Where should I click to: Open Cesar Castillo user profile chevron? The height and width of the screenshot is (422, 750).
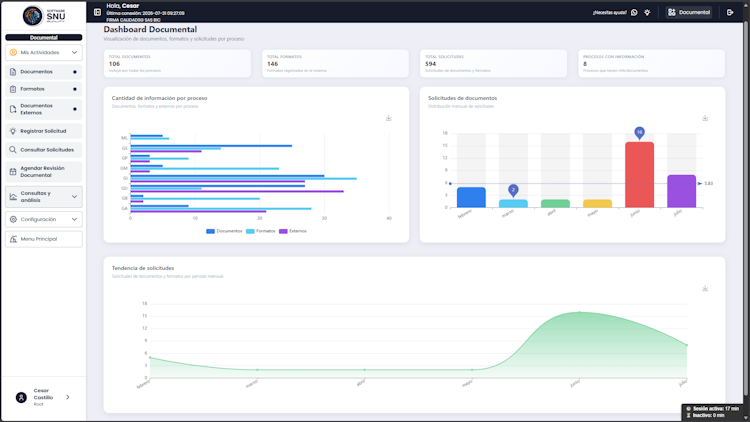coord(68,397)
